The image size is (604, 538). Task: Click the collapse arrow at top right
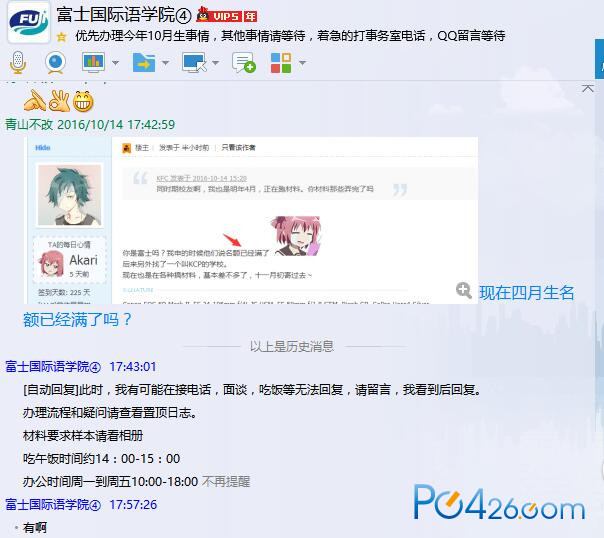pyautogui.click(x=587, y=89)
